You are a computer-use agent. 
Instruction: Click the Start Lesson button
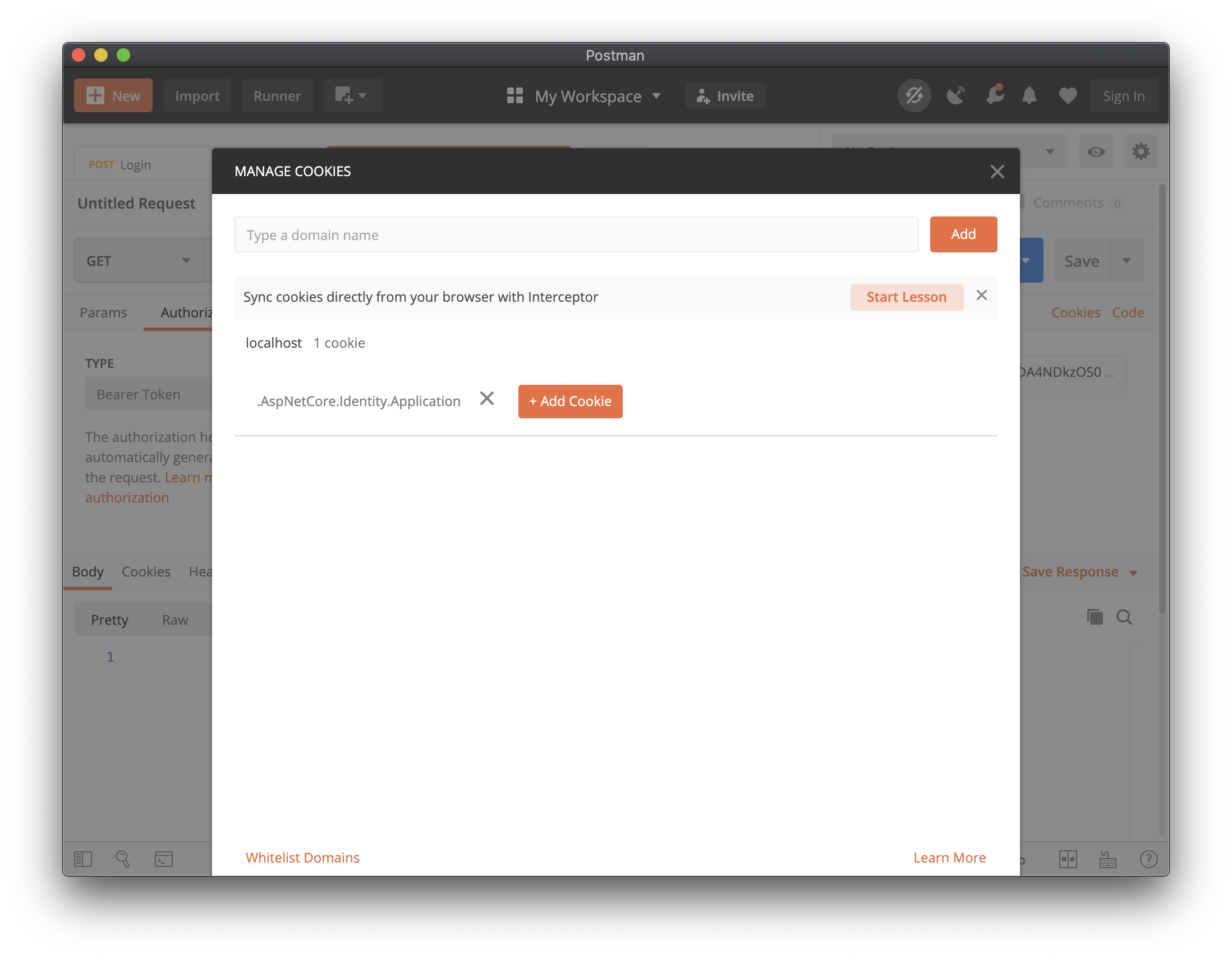[907, 297]
